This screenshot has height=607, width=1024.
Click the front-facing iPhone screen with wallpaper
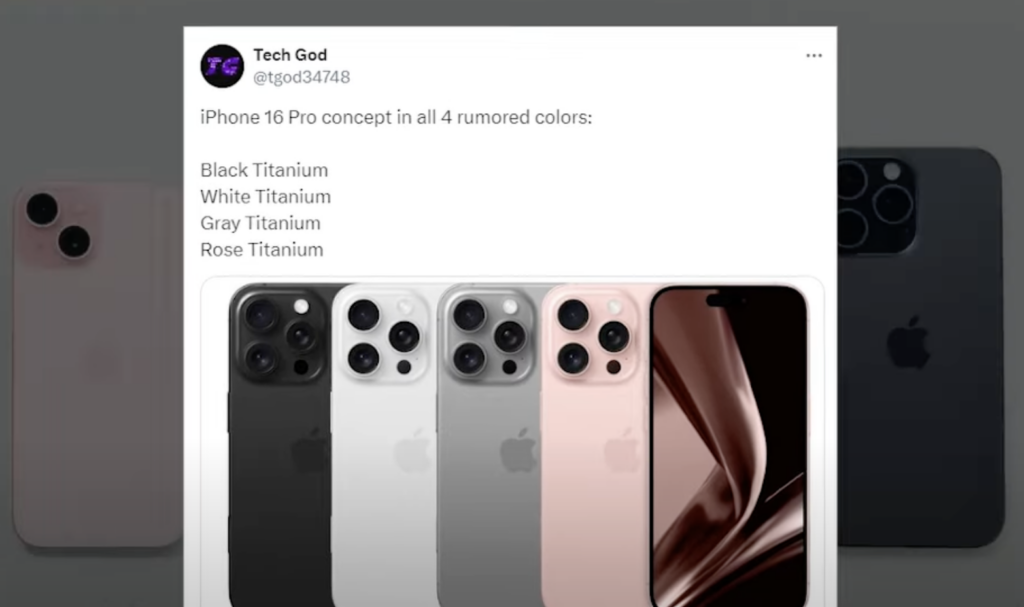click(729, 446)
